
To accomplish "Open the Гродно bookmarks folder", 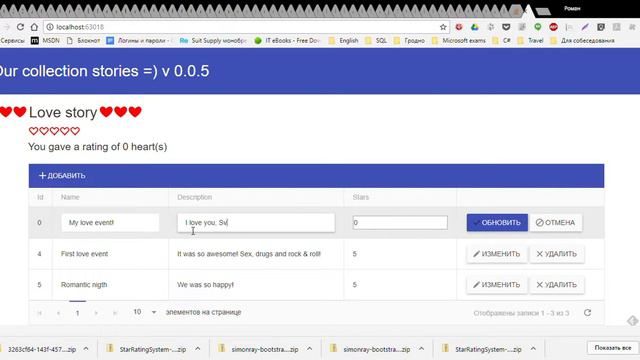I will tap(409, 40).
